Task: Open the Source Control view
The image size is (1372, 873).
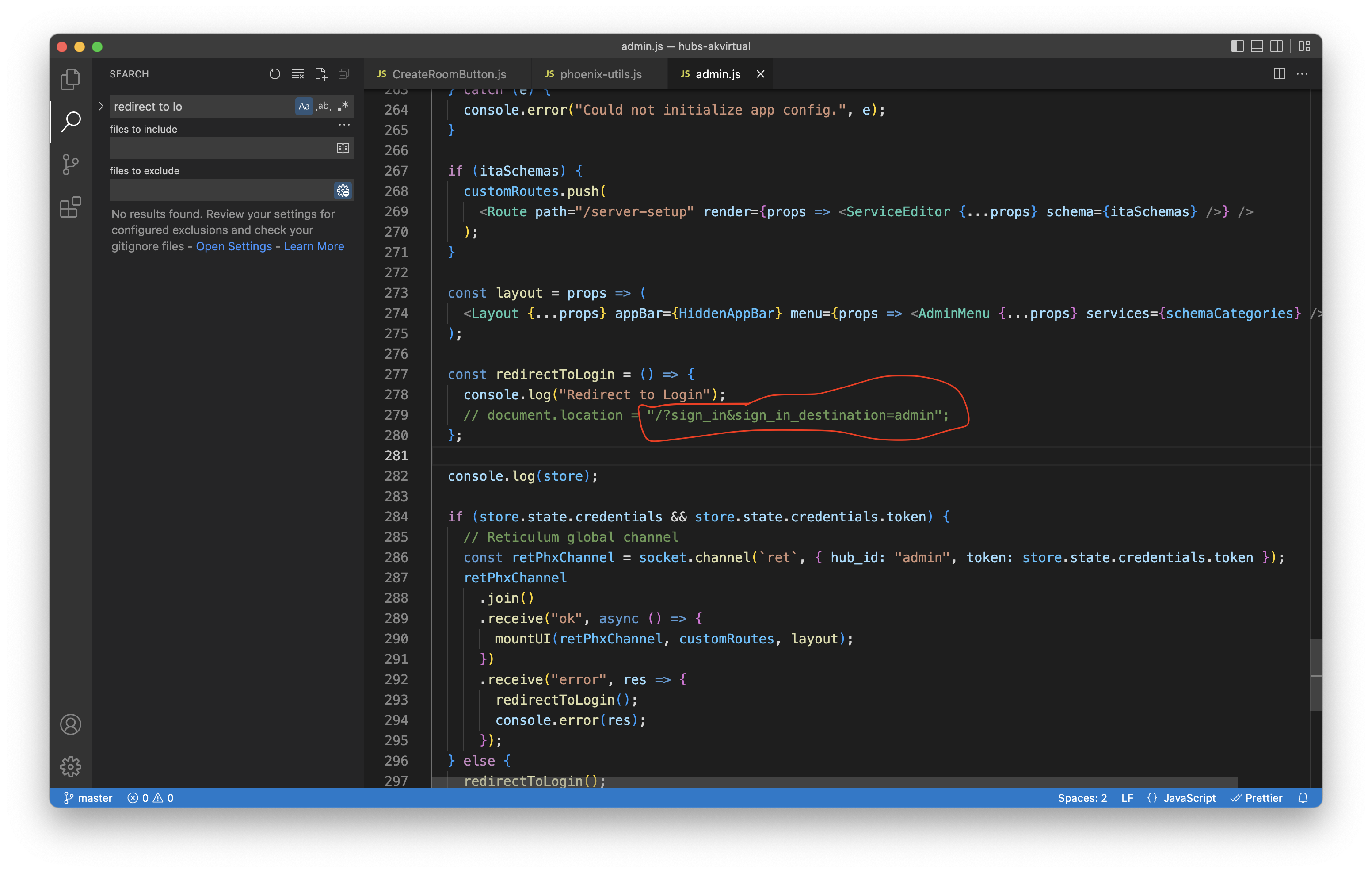Action: tap(70, 164)
